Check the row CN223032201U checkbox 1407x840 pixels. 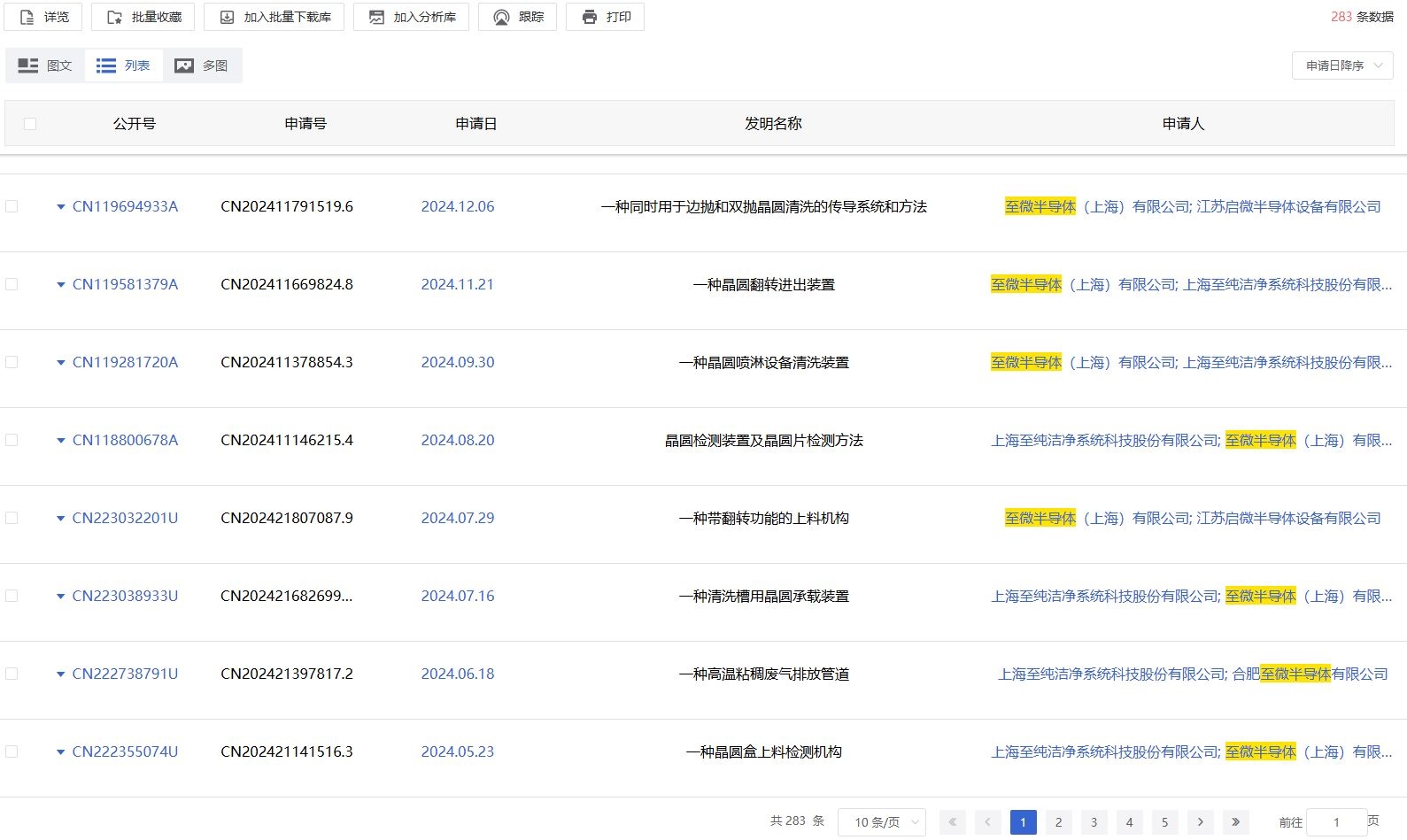pyautogui.click(x=12, y=518)
